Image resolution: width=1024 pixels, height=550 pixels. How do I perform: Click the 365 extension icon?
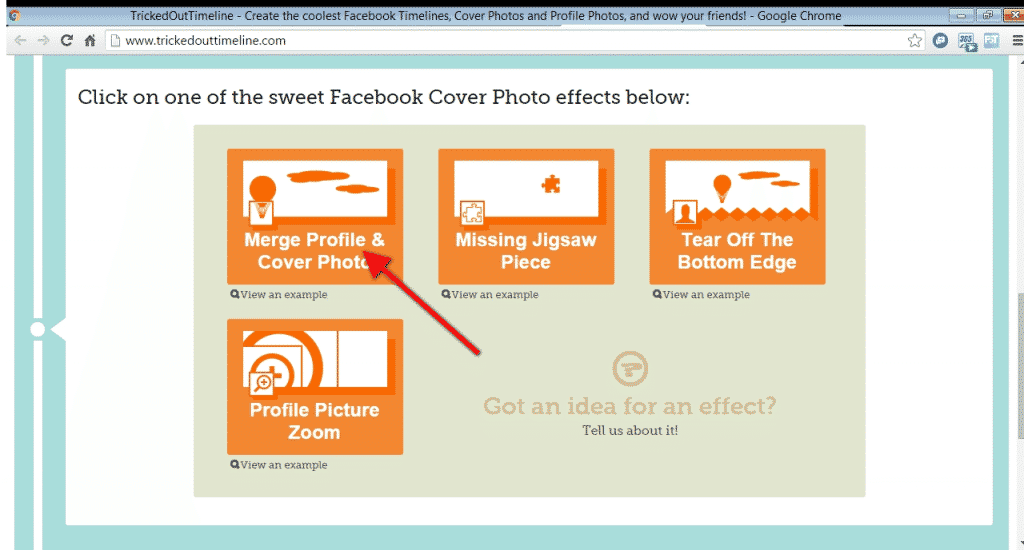click(967, 42)
